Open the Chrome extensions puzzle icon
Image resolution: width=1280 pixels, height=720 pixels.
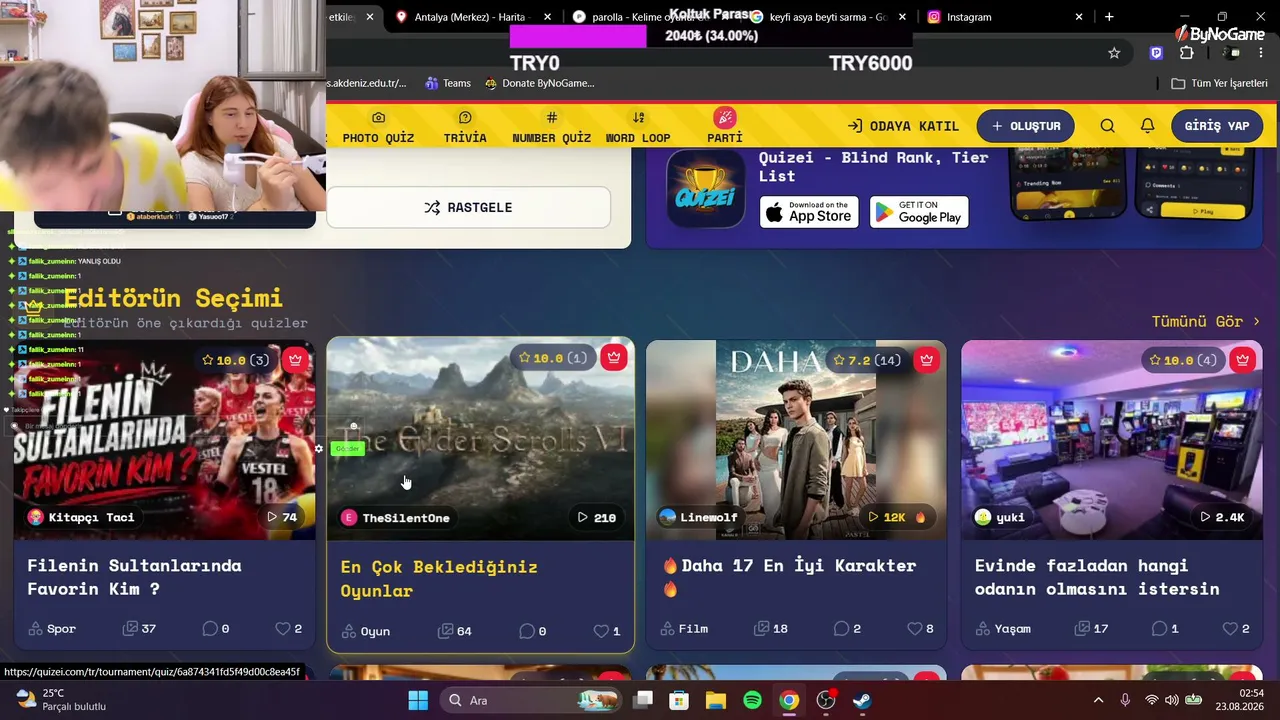[x=1186, y=53]
